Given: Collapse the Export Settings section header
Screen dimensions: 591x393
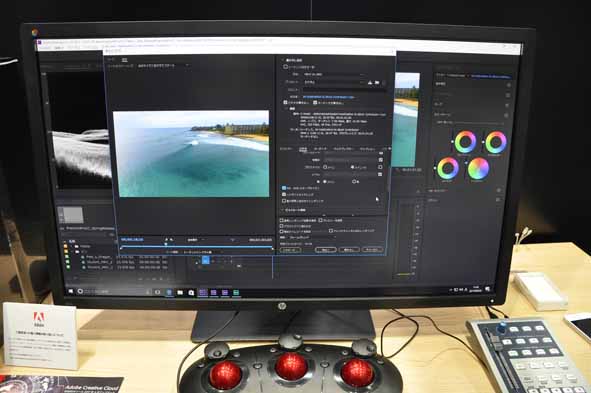Looking at the screenshot, I should [282, 60].
